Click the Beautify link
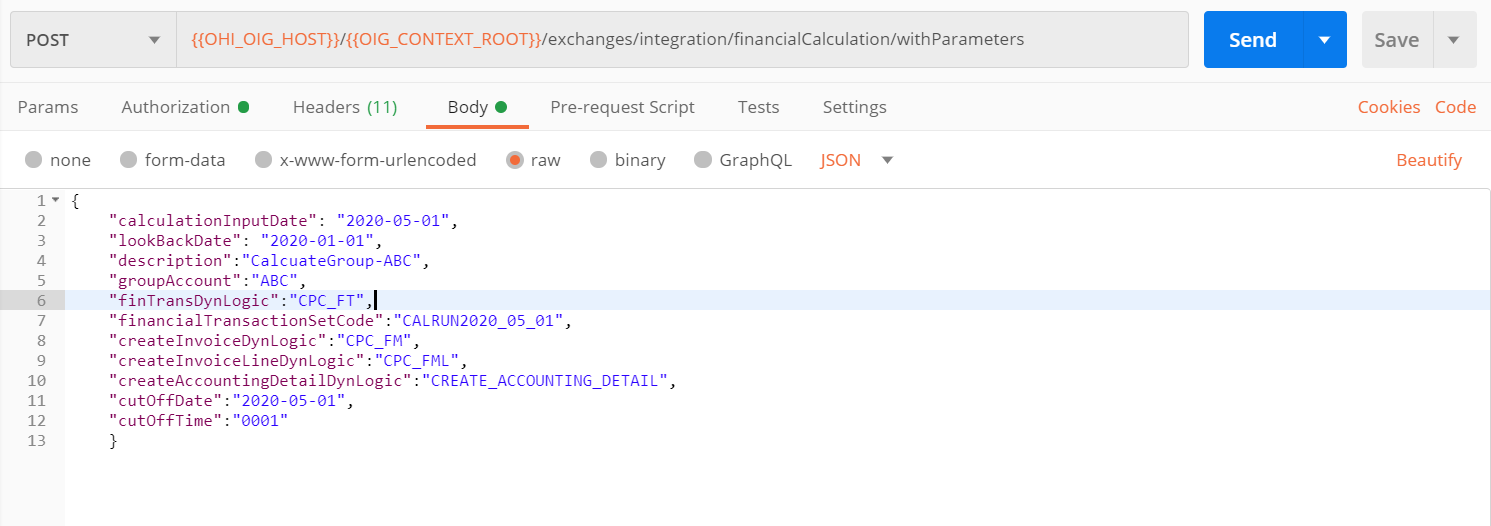Image resolution: width=1491 pixels, height=526 pixels. coord(1429,160)
